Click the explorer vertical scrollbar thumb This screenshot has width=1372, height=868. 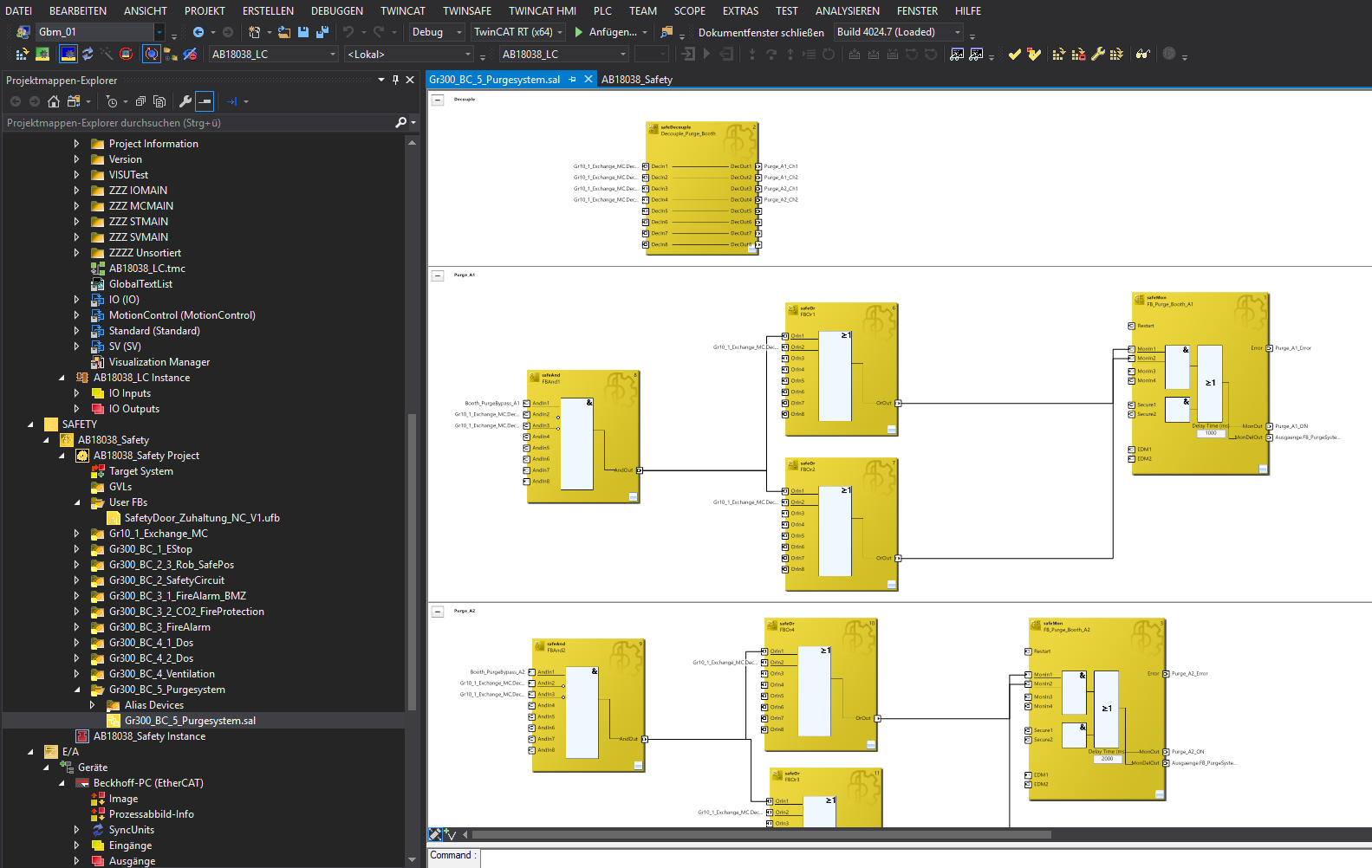tap(412, 561)
